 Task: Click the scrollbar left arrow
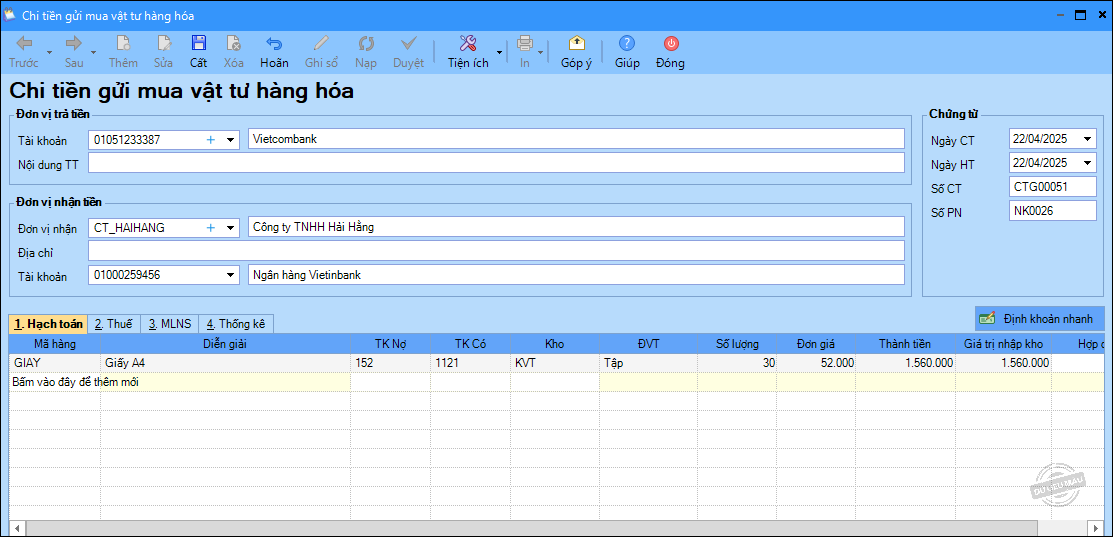(x=16, y=528)
